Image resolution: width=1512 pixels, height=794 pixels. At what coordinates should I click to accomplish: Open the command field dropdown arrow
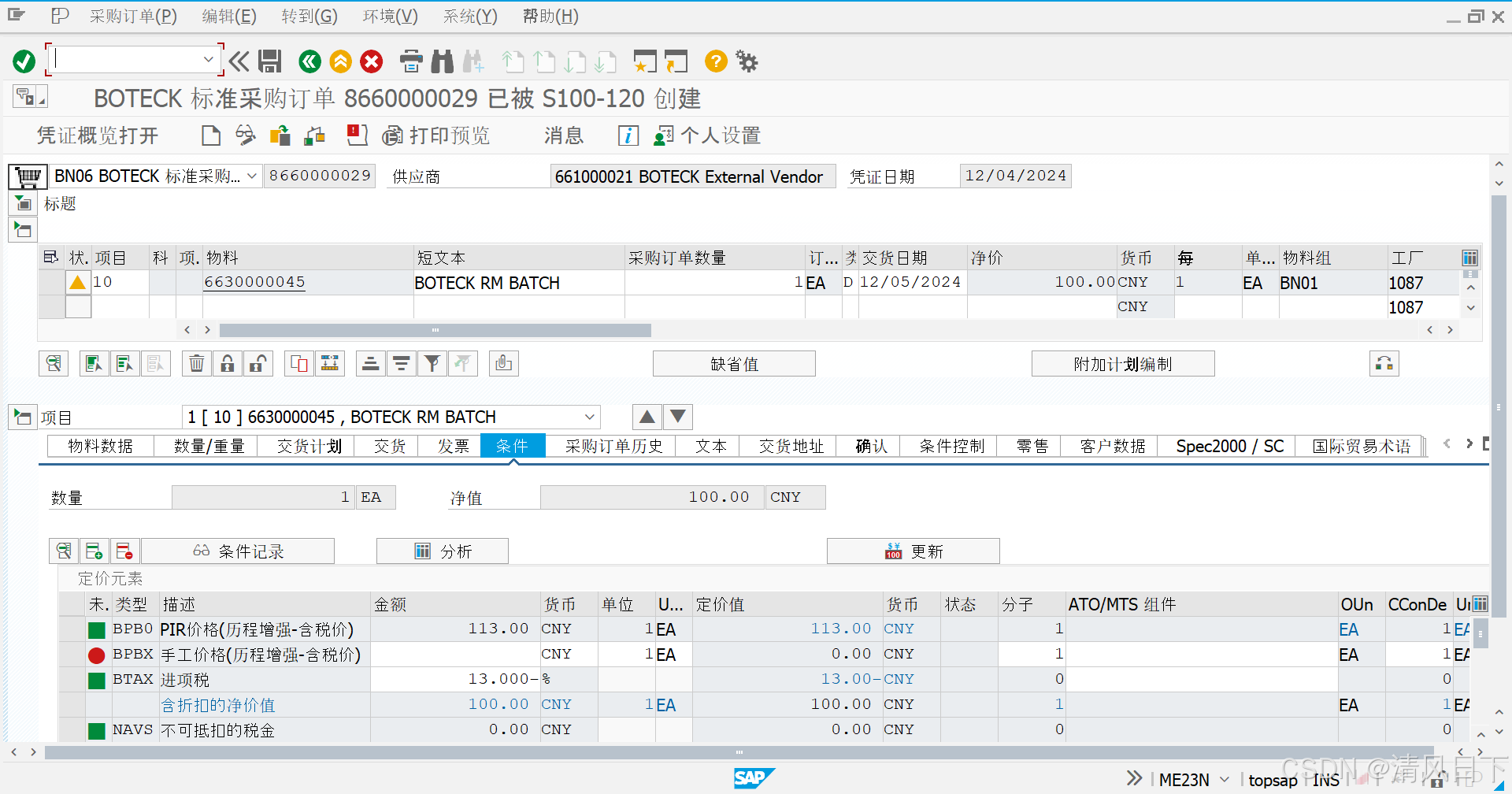(208, 59)
